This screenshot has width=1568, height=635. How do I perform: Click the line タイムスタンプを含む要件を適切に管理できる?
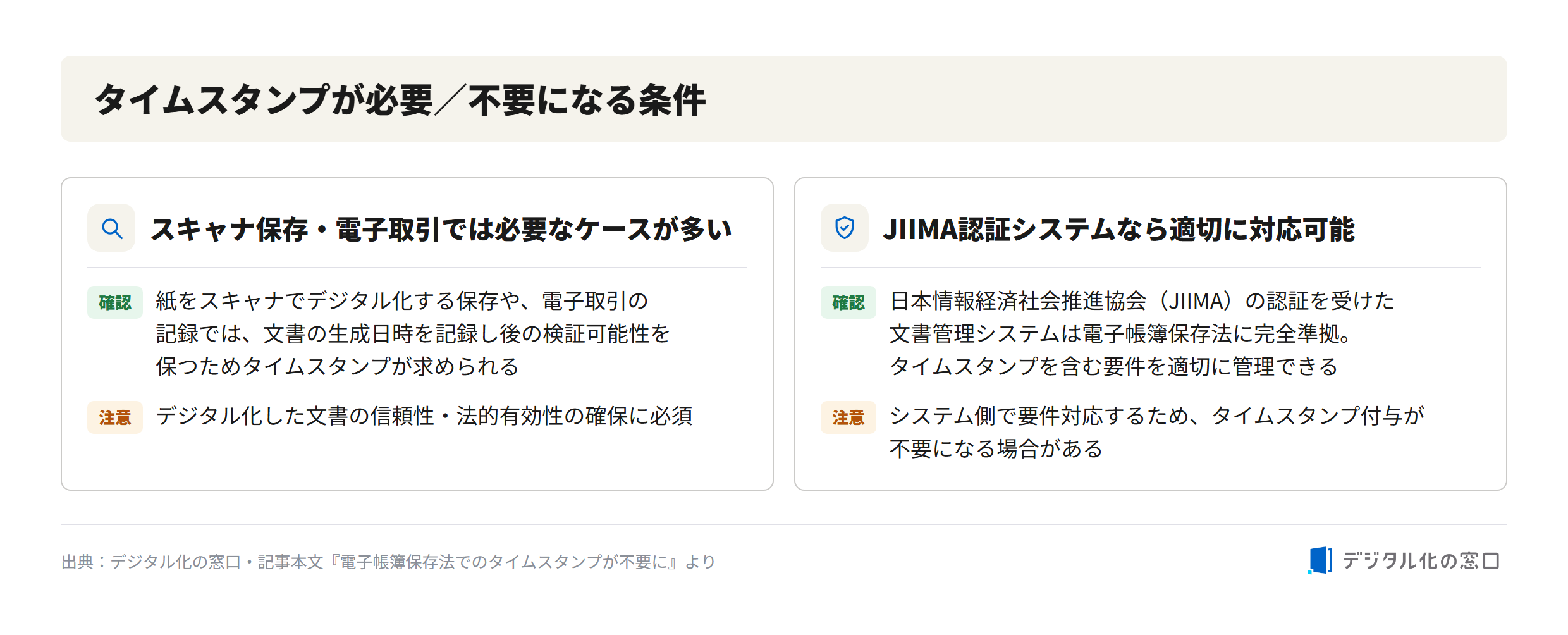(1114, 367)
